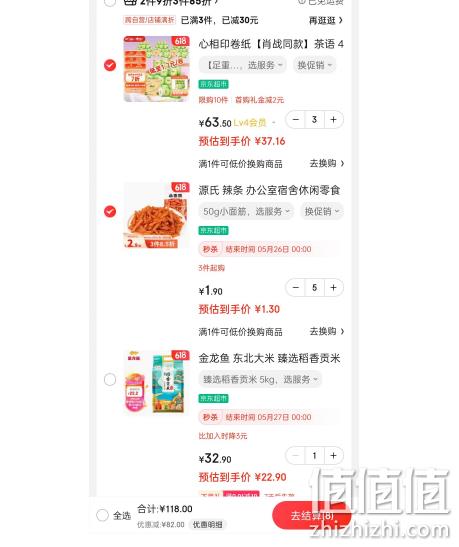Select the 金龙鱼 rice item checkbox
The image size is (459, 547).
point(110,380)
